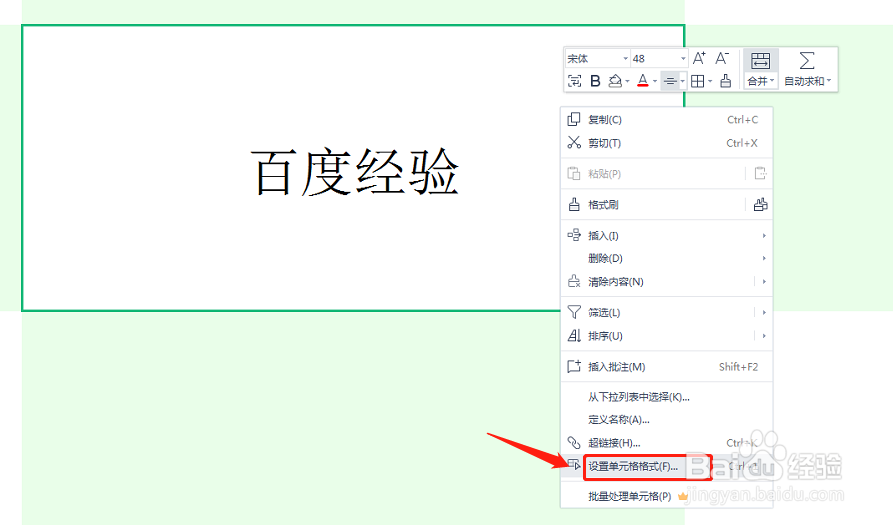This screenshot has height=525, width=893.
Task: Open the 插入(I) submenu
Action: click(666, 235)
